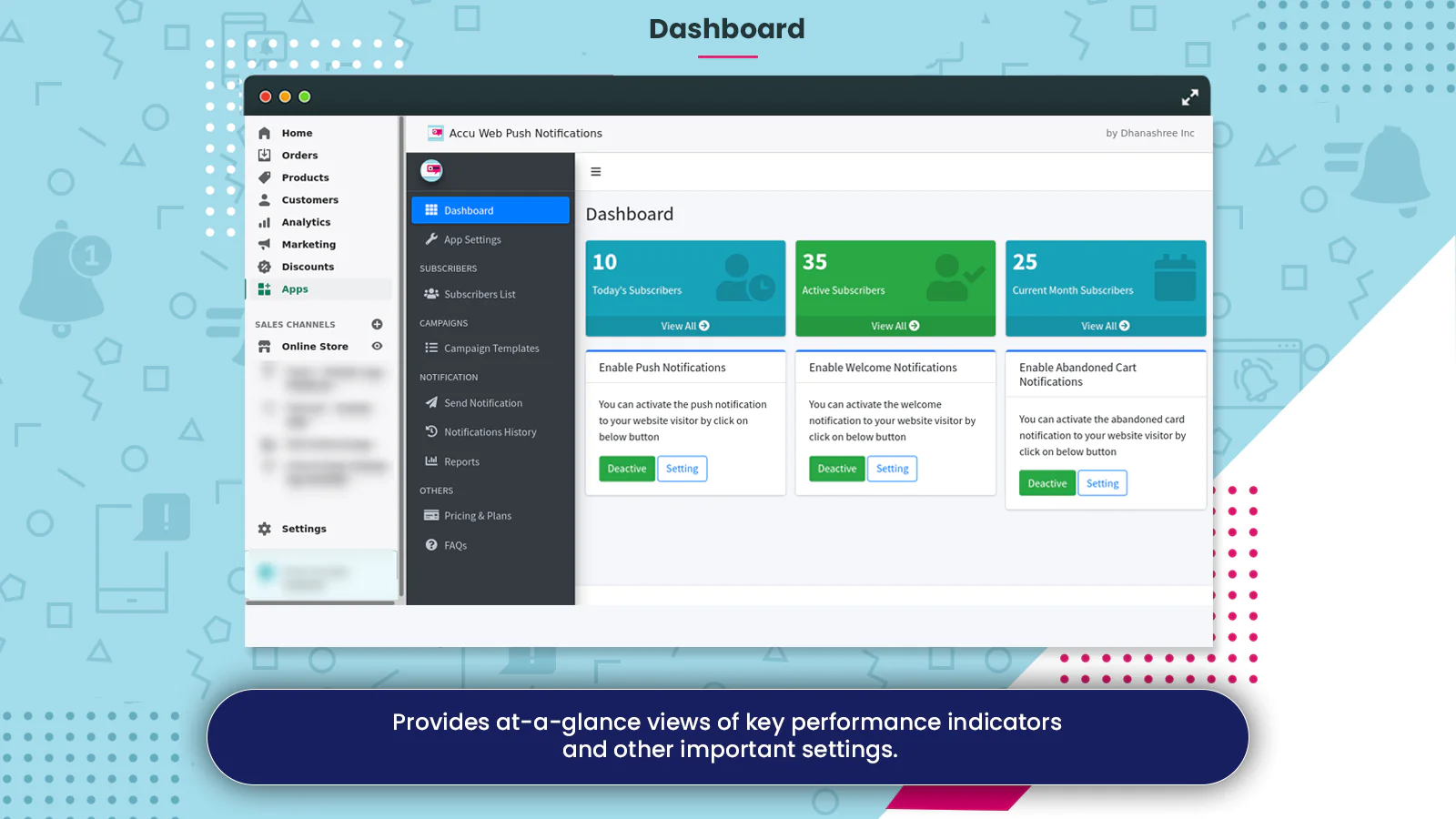Click the Analytics bar chart icon
1456x819 pixels.
pyautogui.click(x=265, y=222)
